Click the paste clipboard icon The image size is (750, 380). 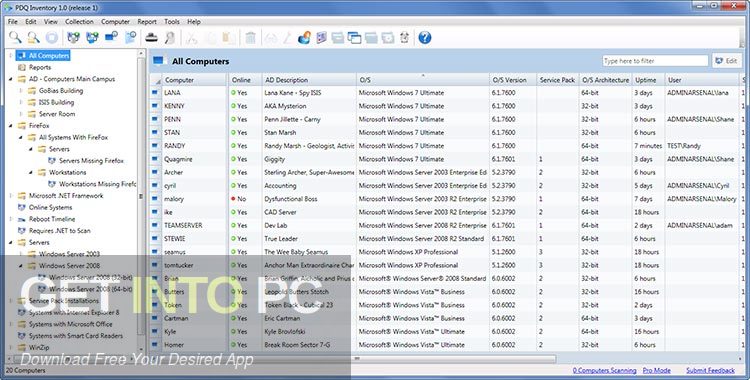click(x=229, y=37)
